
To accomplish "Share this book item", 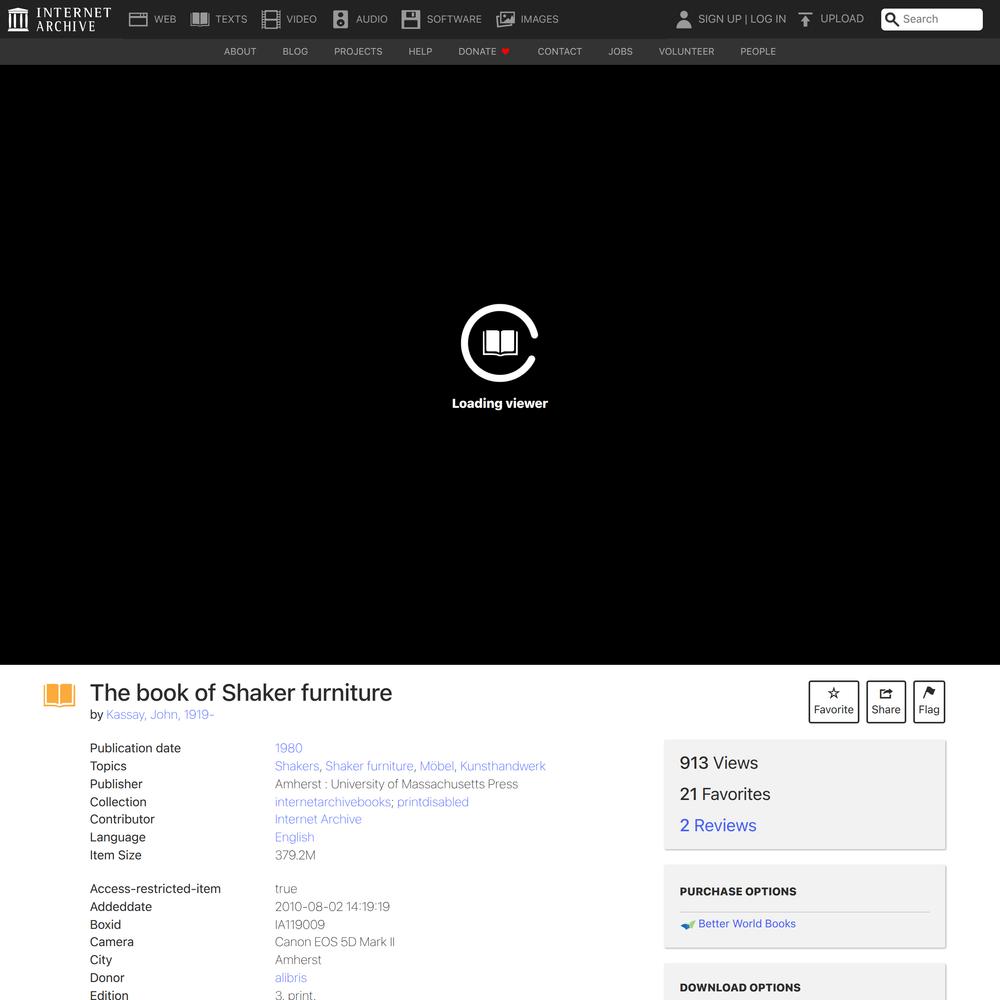I will pyautogui.click(x=886, y=702).
